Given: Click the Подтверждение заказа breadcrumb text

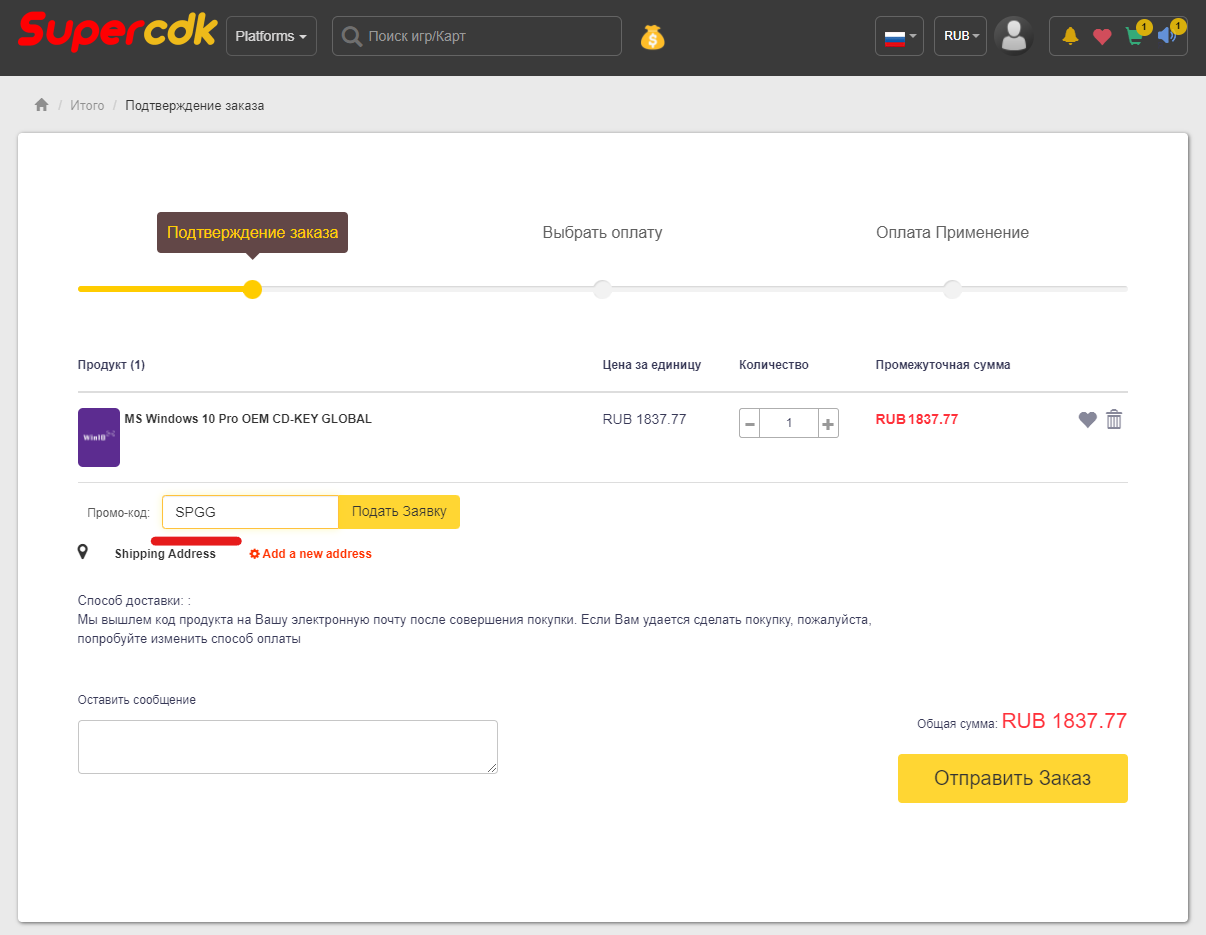Looking at the screenshot, I should pyautogui.click(x=195, y=105).
